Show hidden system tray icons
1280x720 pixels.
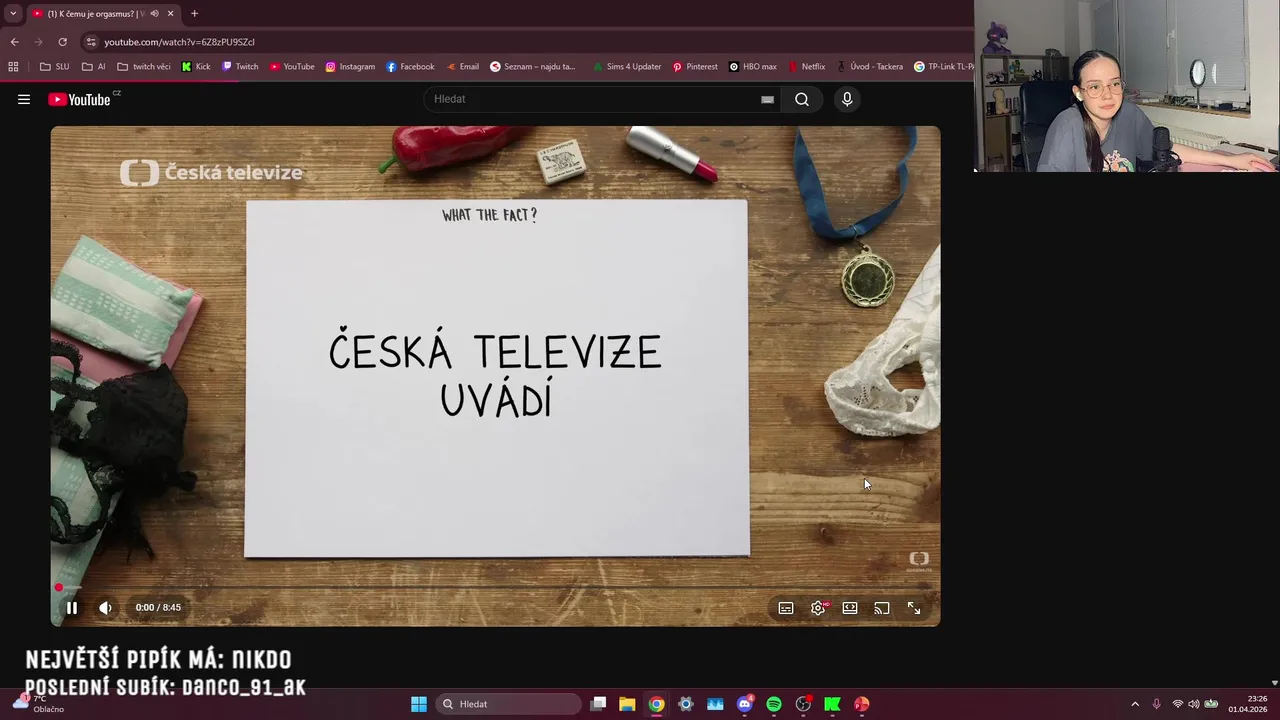(1134, 704)
